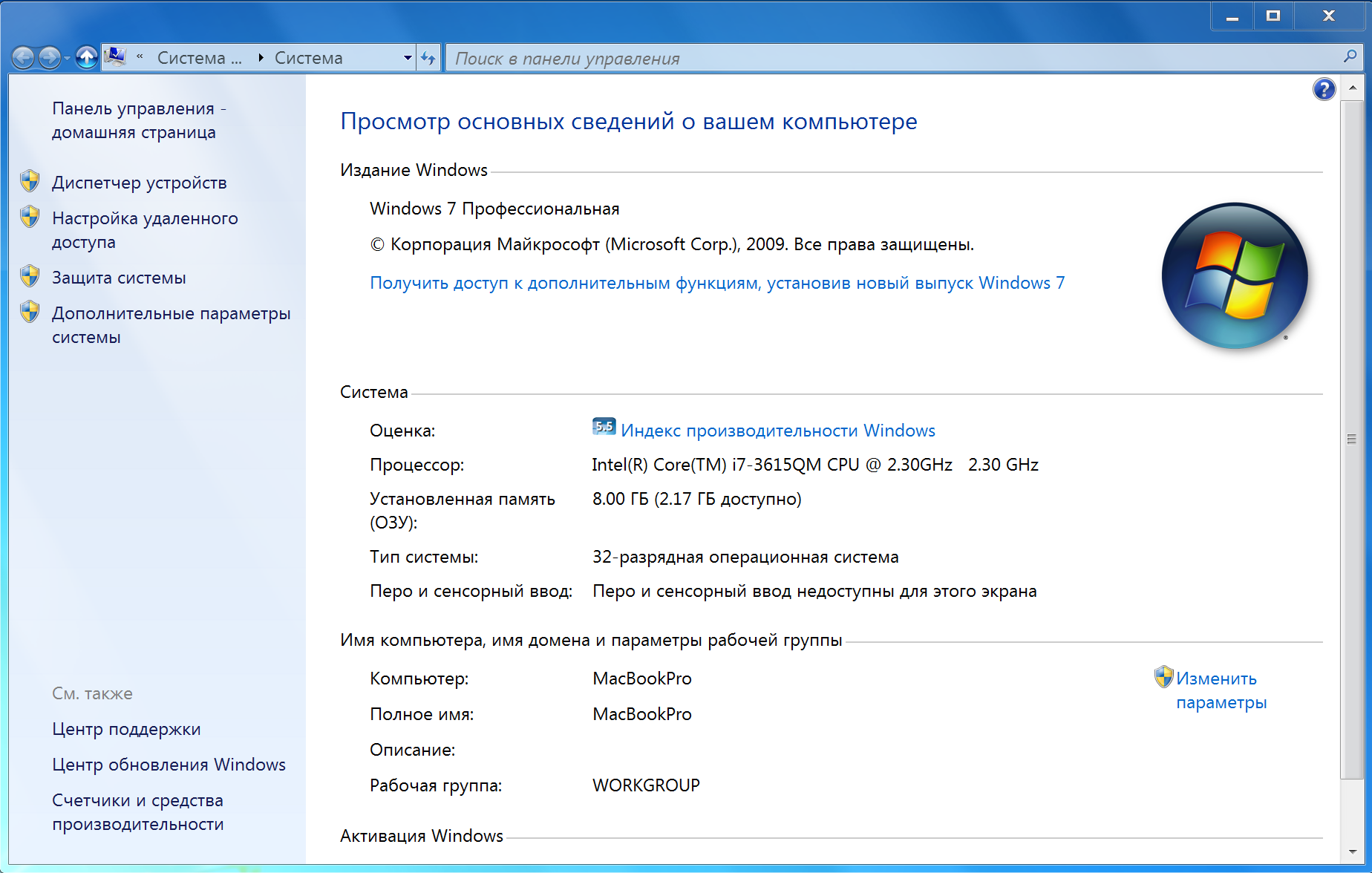Click the '32-разрядная операционная система' text
This screenshot has height=873, width=1372.
point(745,557)
